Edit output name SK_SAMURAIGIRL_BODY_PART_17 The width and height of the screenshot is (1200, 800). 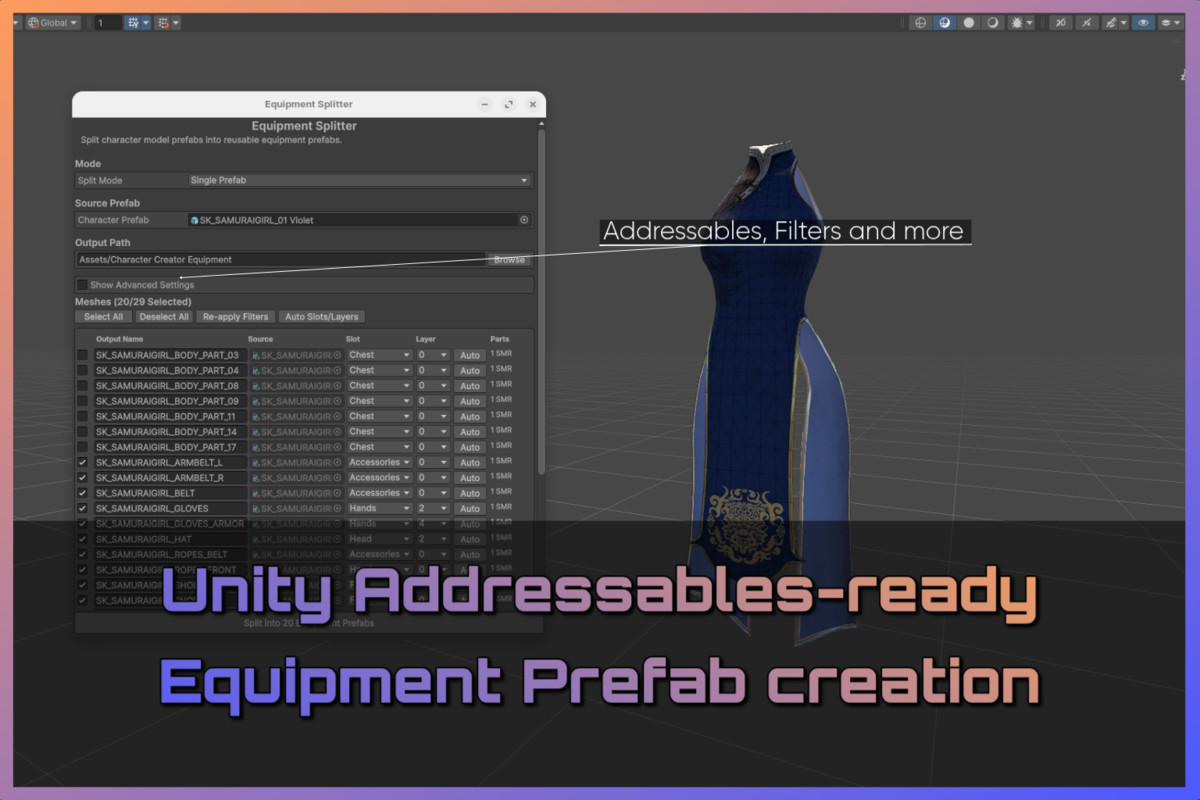170,447
